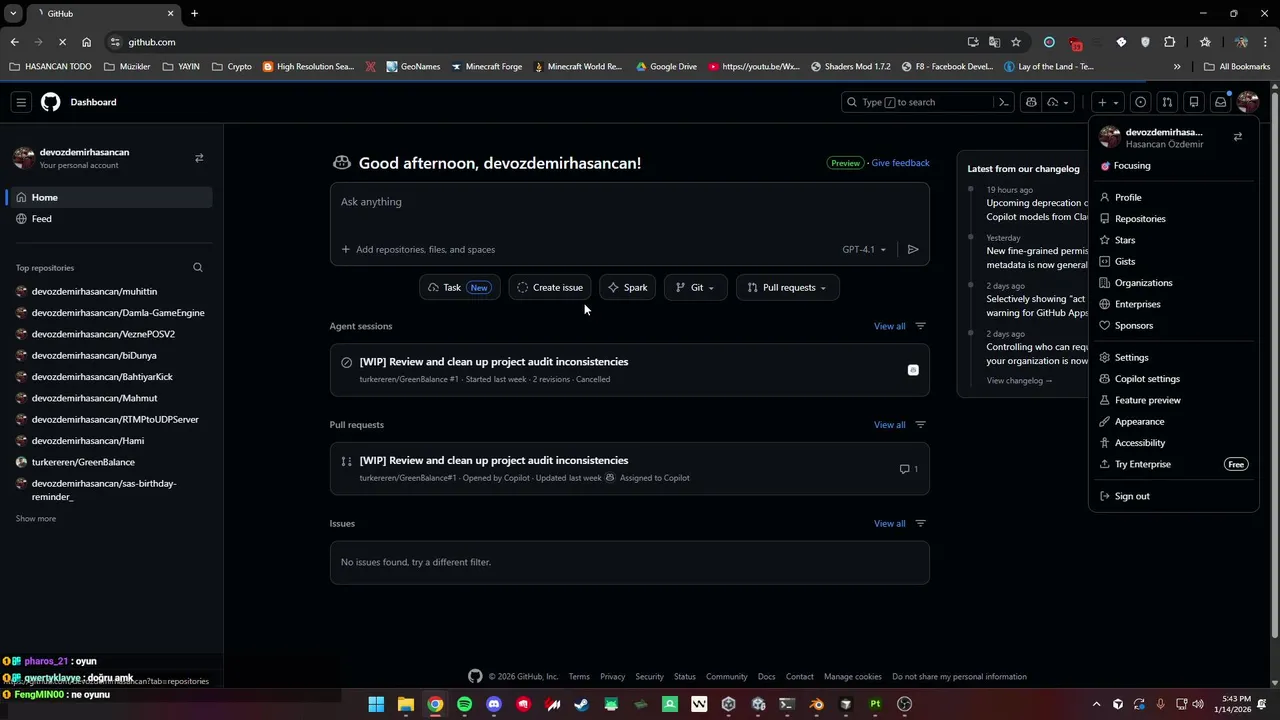The width and height of the screenshot is (1280, 720).
Task: Open Profile from the user menu
Action: pos(1173,198)
